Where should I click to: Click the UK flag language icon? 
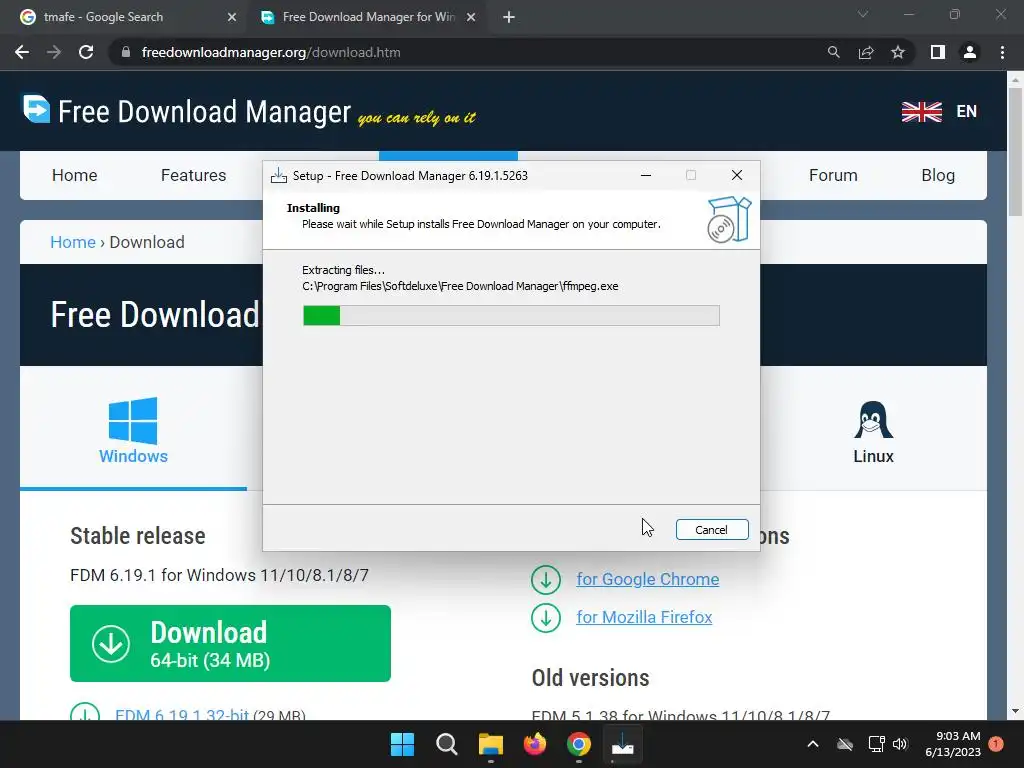click(x=921, y=112)
